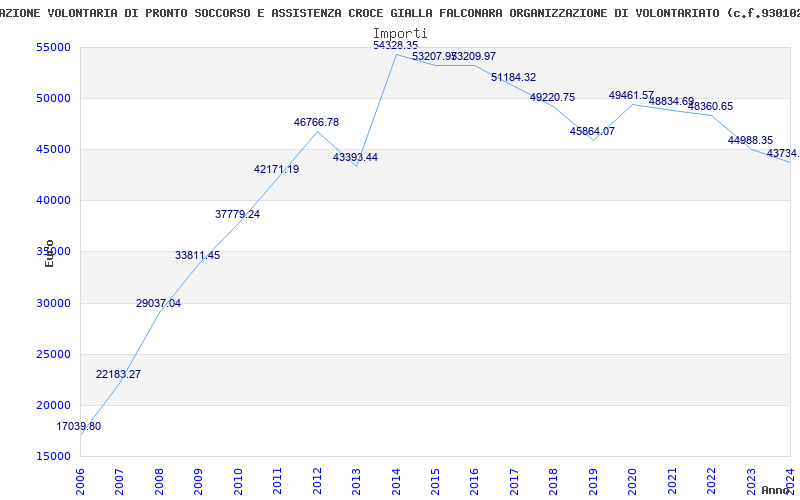Click the Importi chart title

coord(400,34)
